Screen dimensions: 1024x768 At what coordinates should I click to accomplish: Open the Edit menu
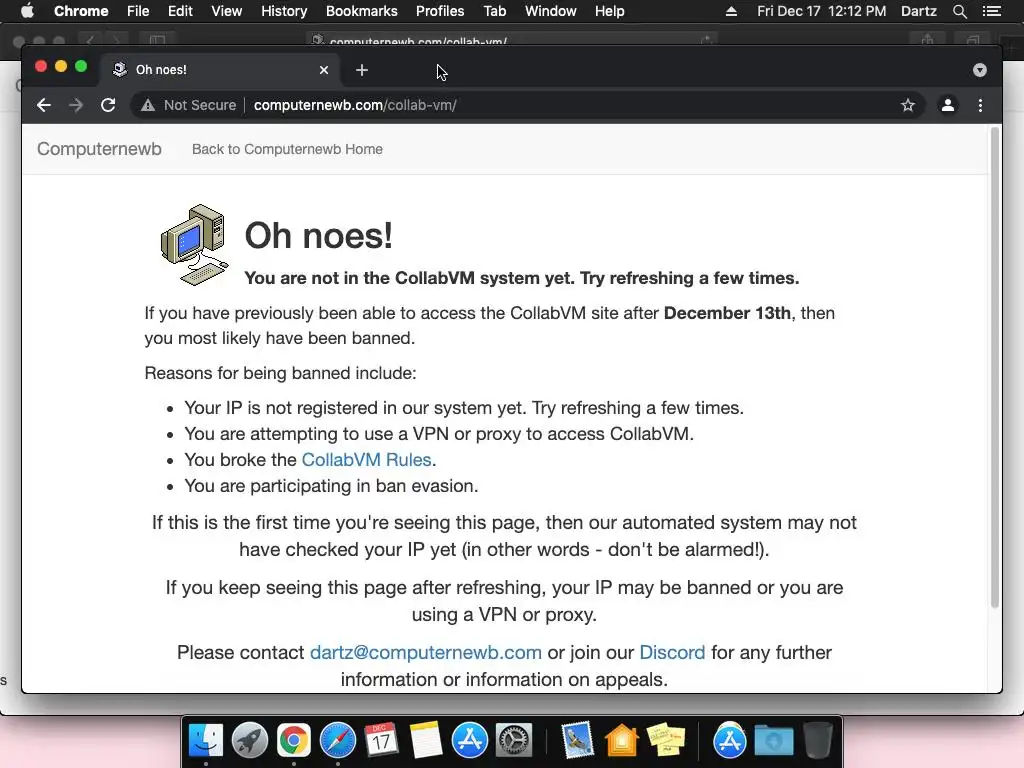coord(180,11)
